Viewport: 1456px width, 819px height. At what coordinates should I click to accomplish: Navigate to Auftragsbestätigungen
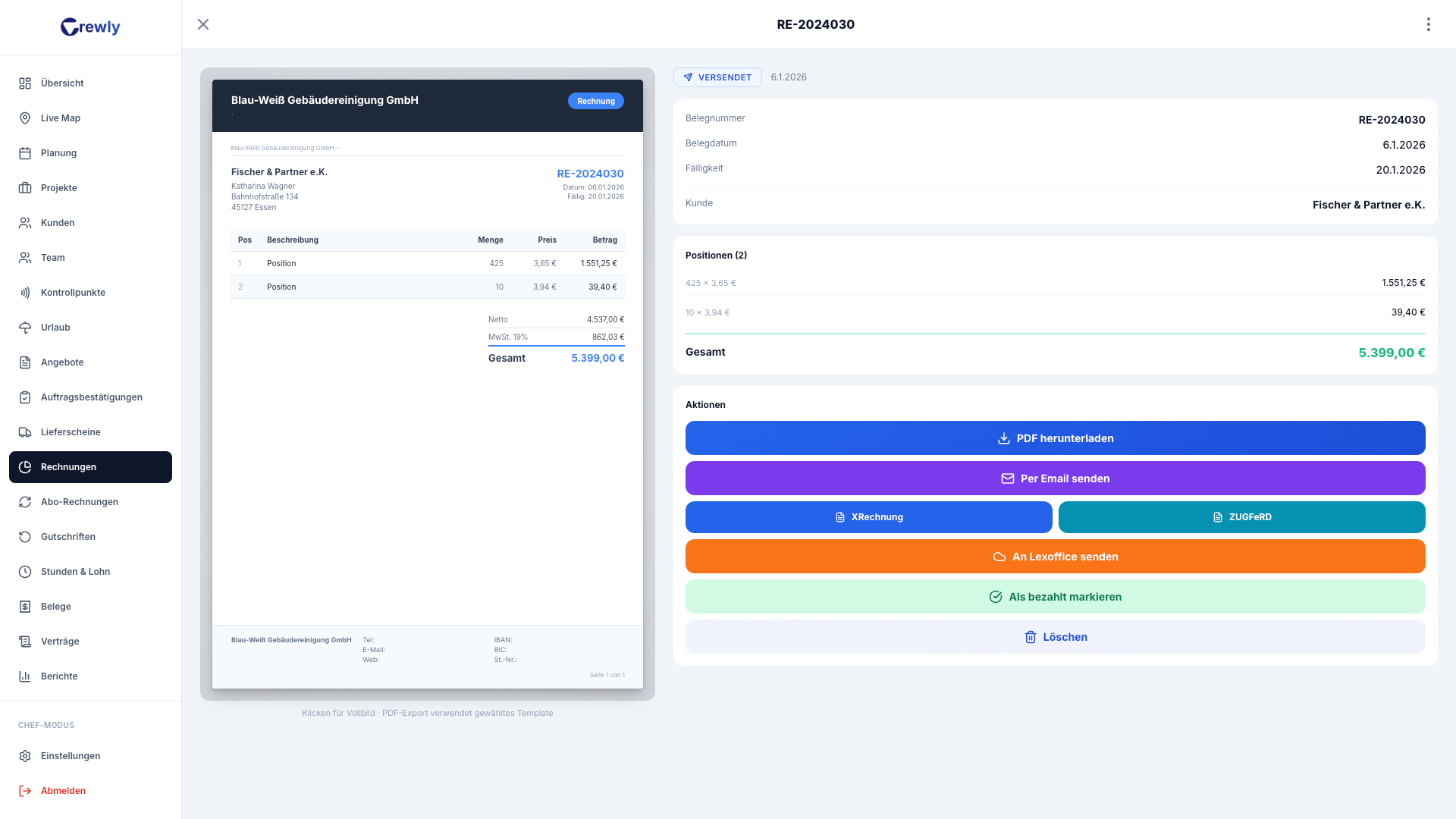(x=91, y=397)
